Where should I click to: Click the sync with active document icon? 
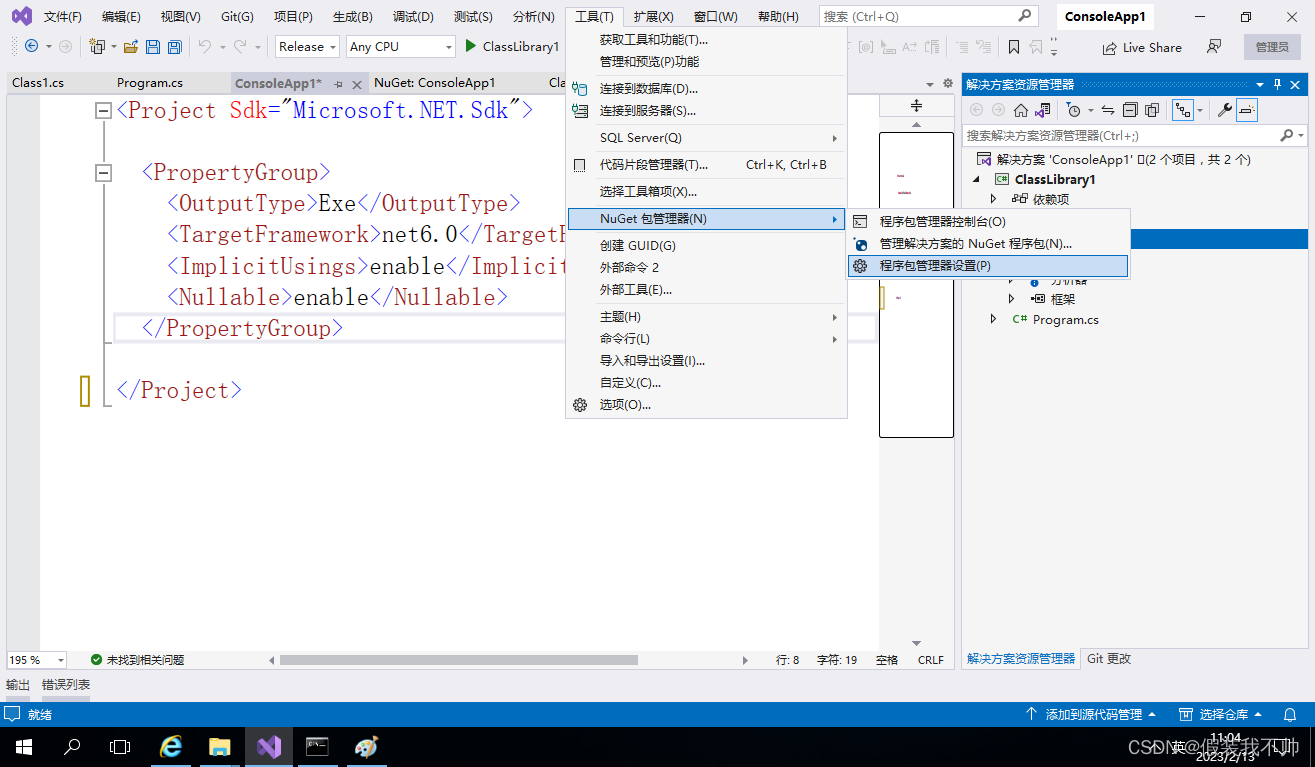[x=1108, y=110]
